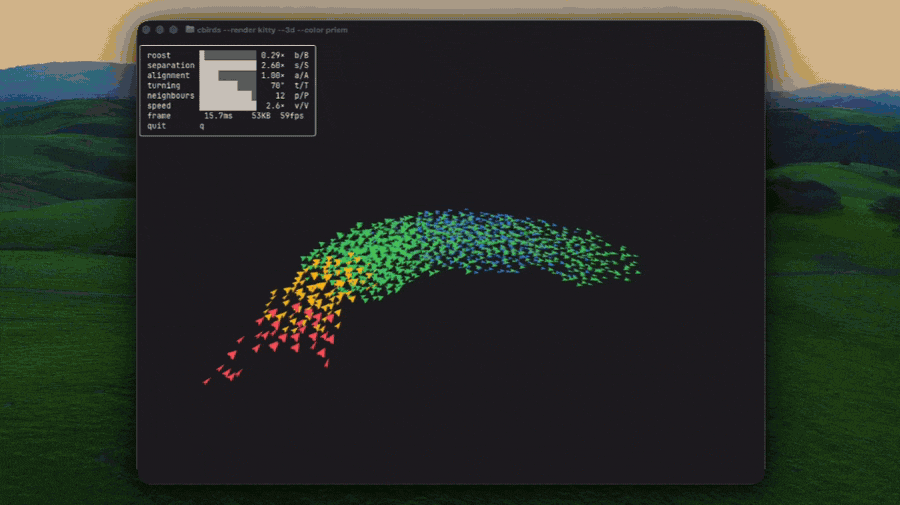Click the separation value 2.68×
Screen dimensions: 900x505
(273, 65)
